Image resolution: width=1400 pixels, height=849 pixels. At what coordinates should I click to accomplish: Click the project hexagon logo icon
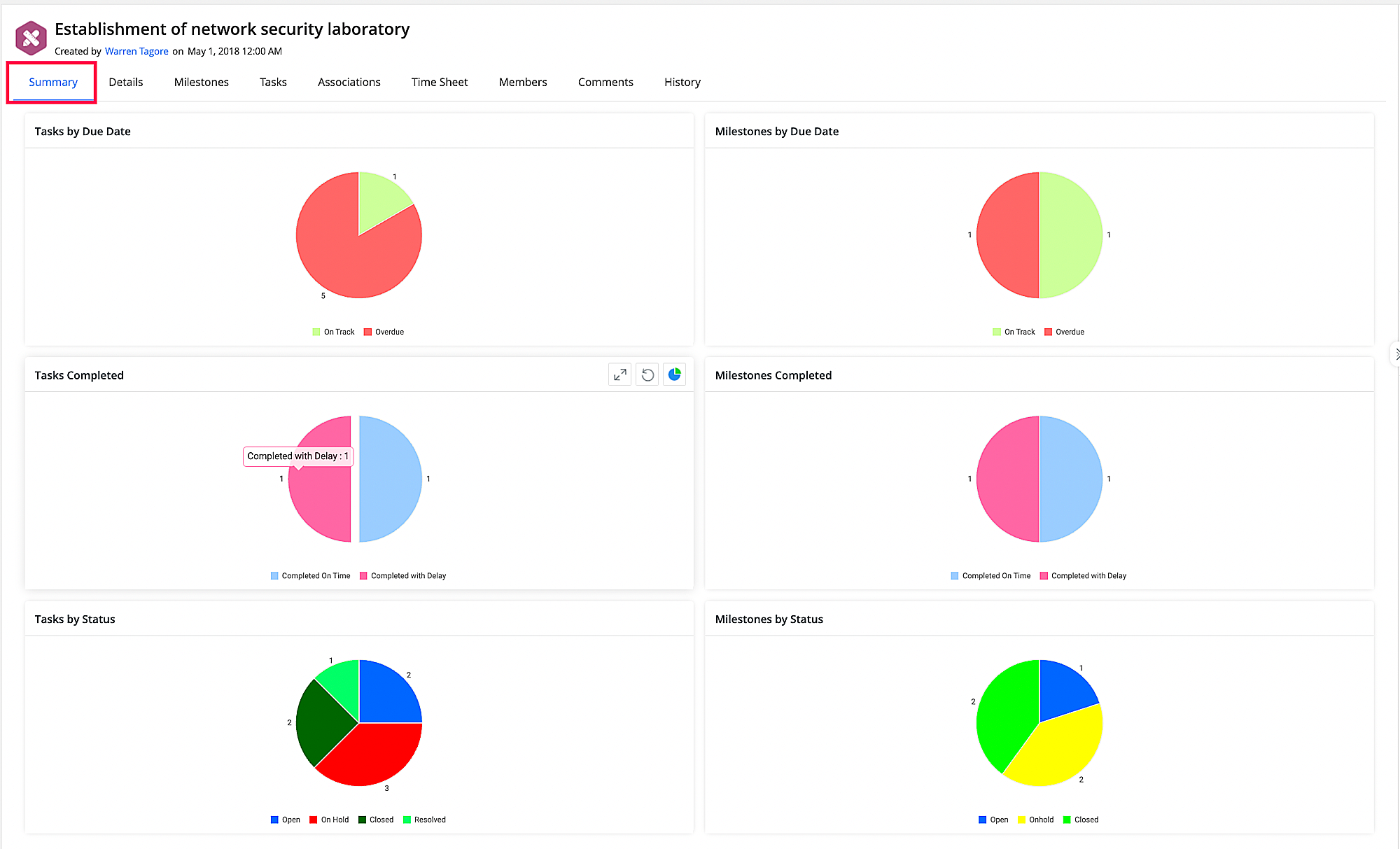31,38
